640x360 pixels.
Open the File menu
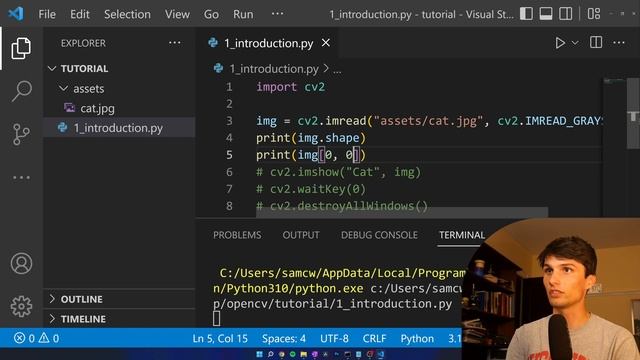(x=47, y=14)
